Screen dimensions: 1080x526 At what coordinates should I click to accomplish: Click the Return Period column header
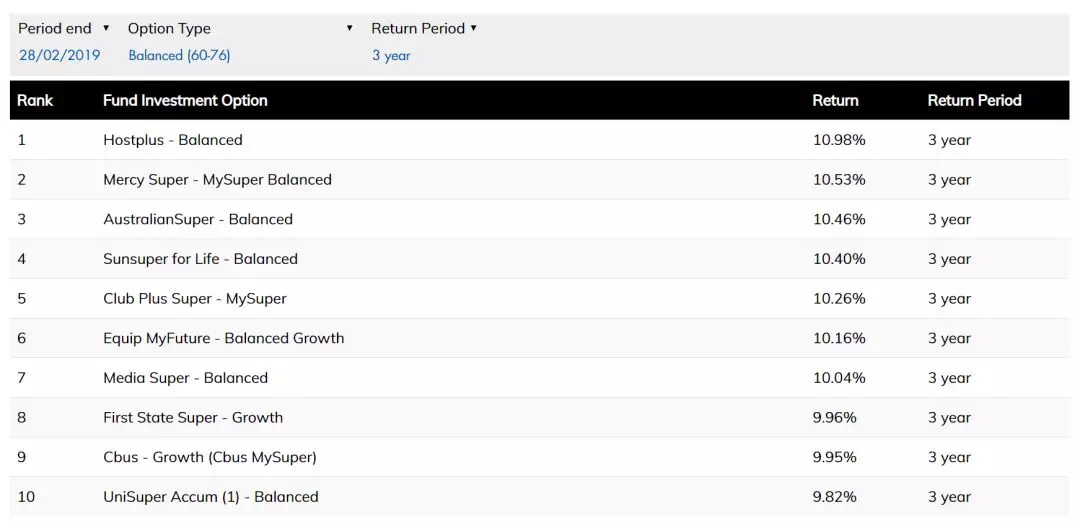click(975, 101)
